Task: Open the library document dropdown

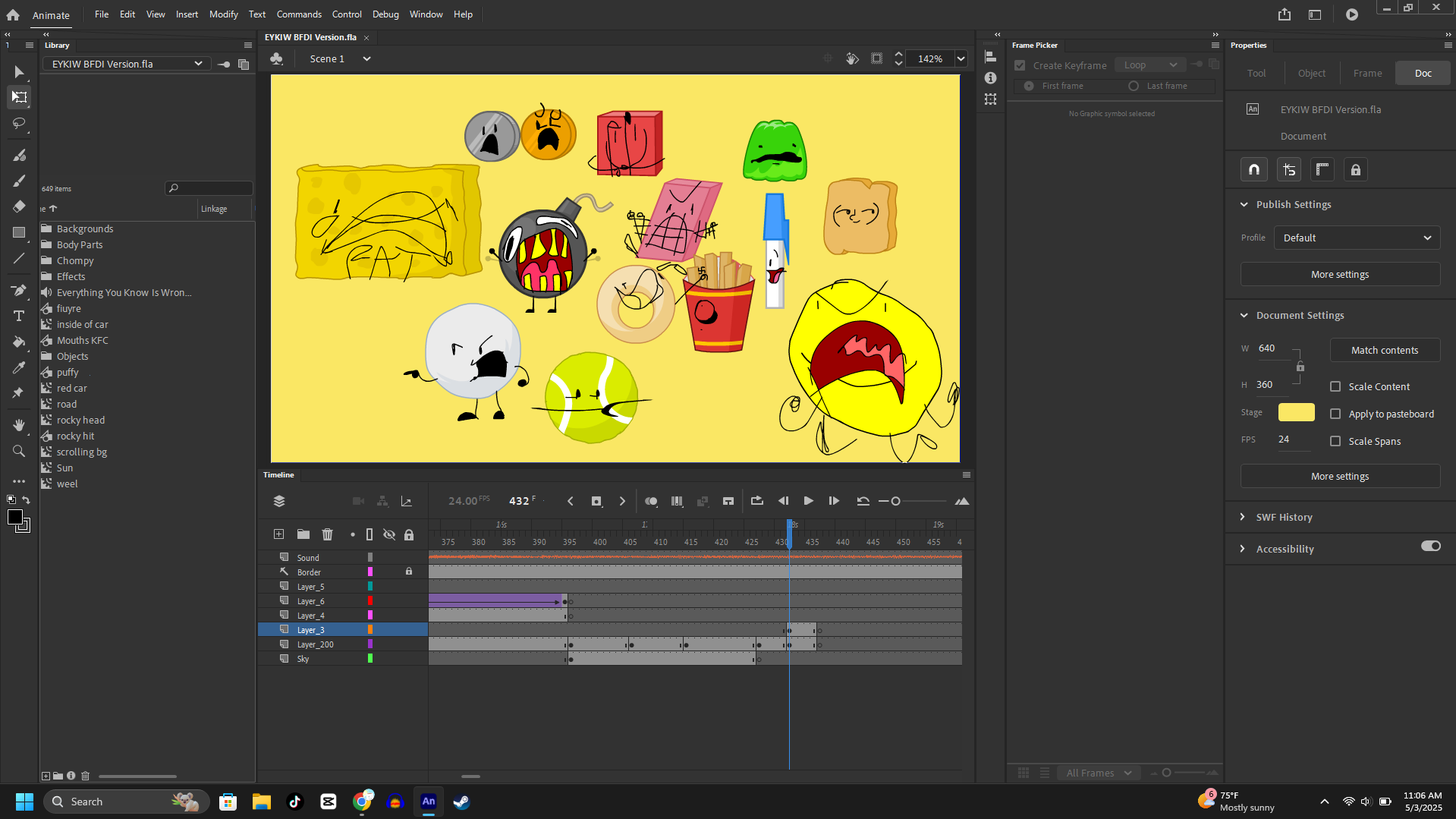Action: point(126,64)
